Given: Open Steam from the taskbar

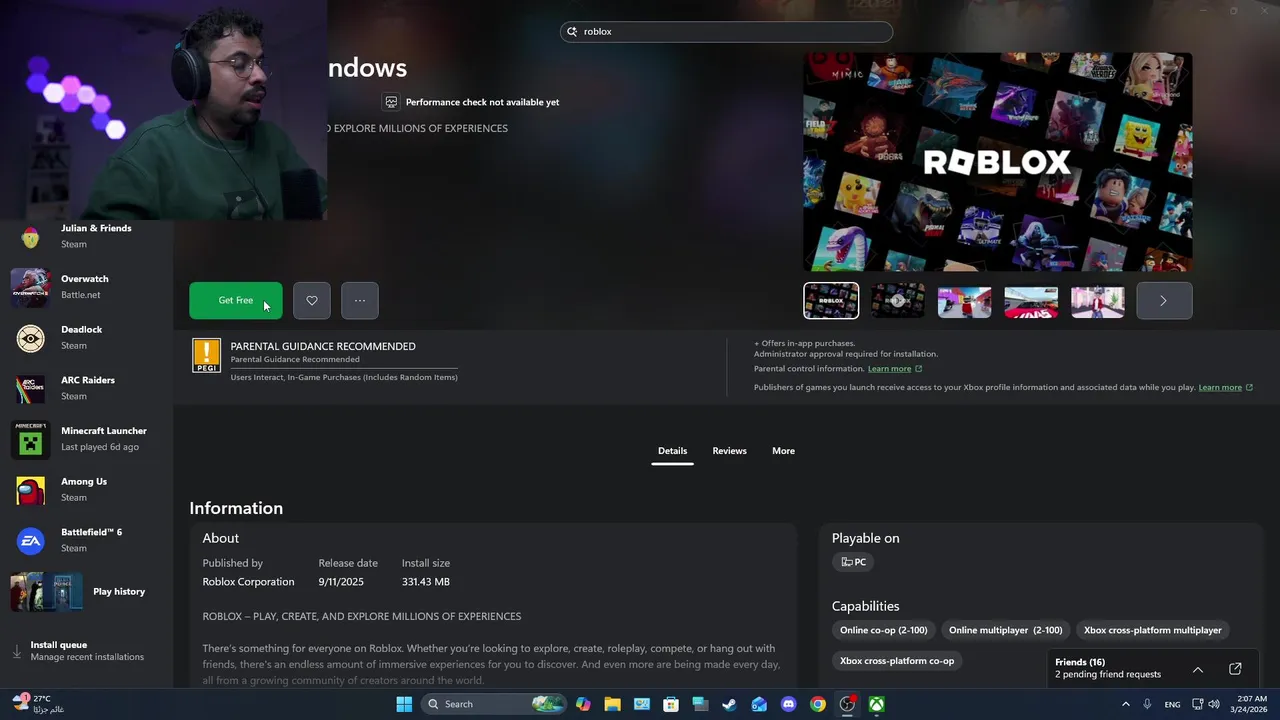Looking at the screenshot, I should click(730, 704).
